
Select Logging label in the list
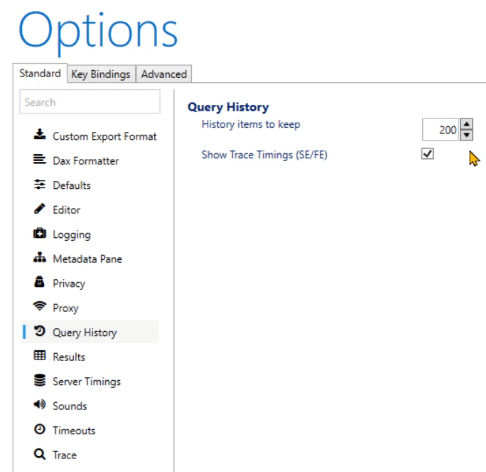pos(72,235)
